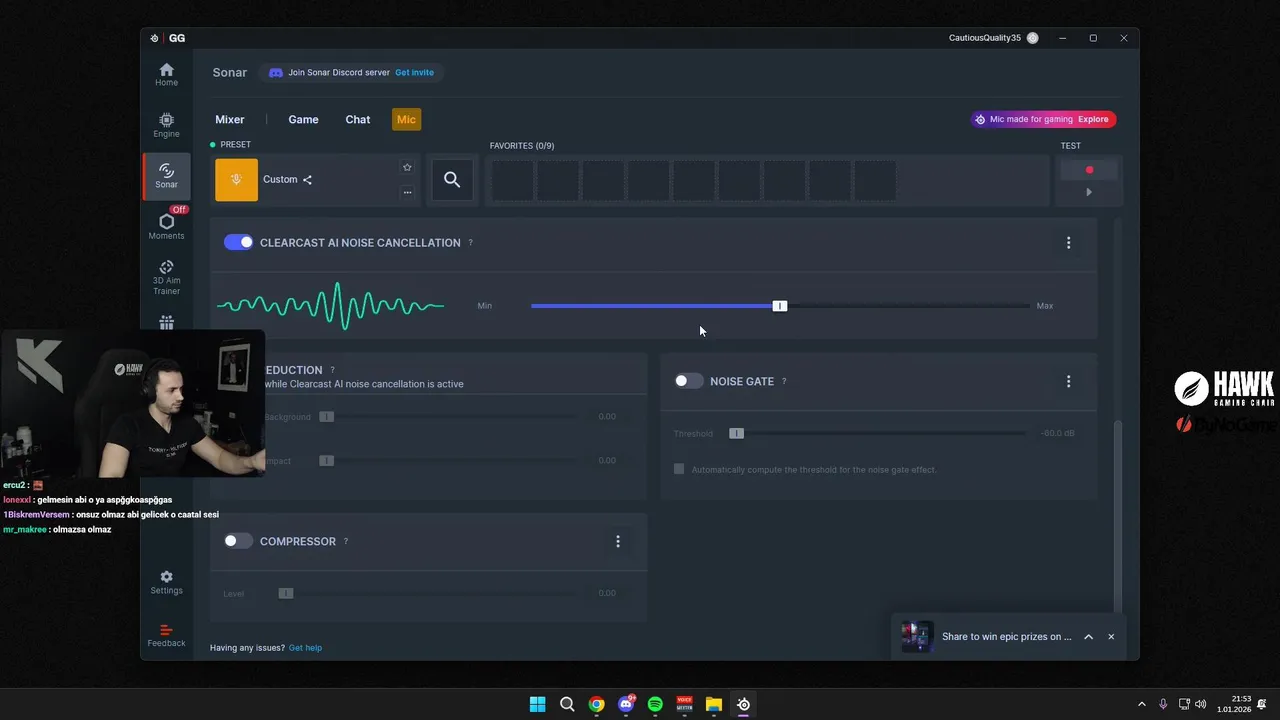Select the Mic tab

(x=406, y=119)
